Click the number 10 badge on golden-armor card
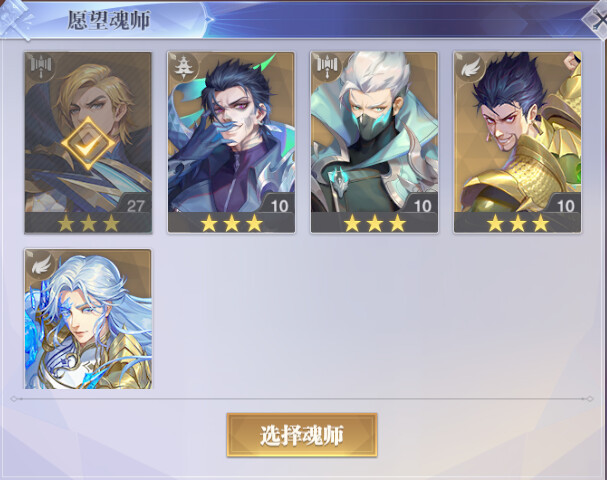Viewport: 607px width, 480px height. tap(565, 206)
